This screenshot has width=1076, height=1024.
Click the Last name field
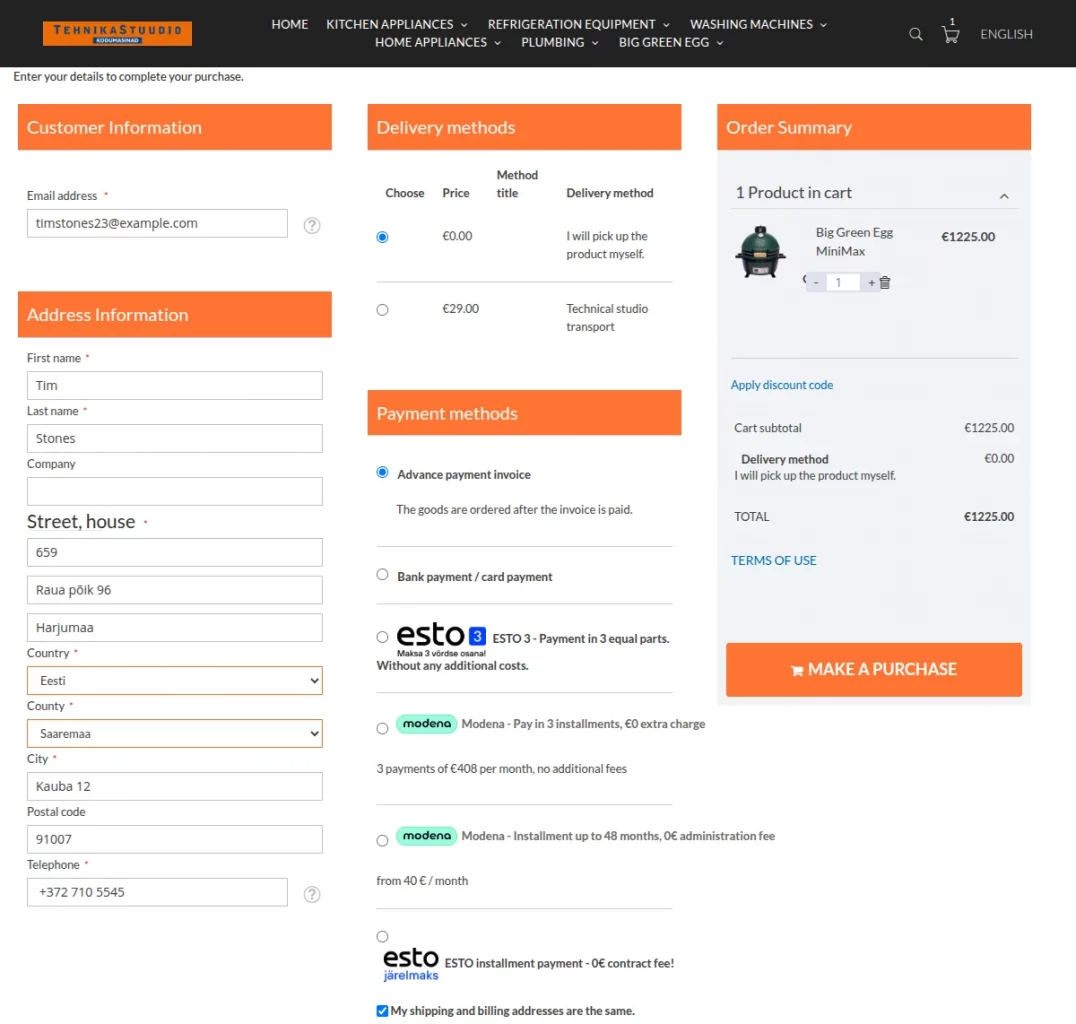point(174,438)
